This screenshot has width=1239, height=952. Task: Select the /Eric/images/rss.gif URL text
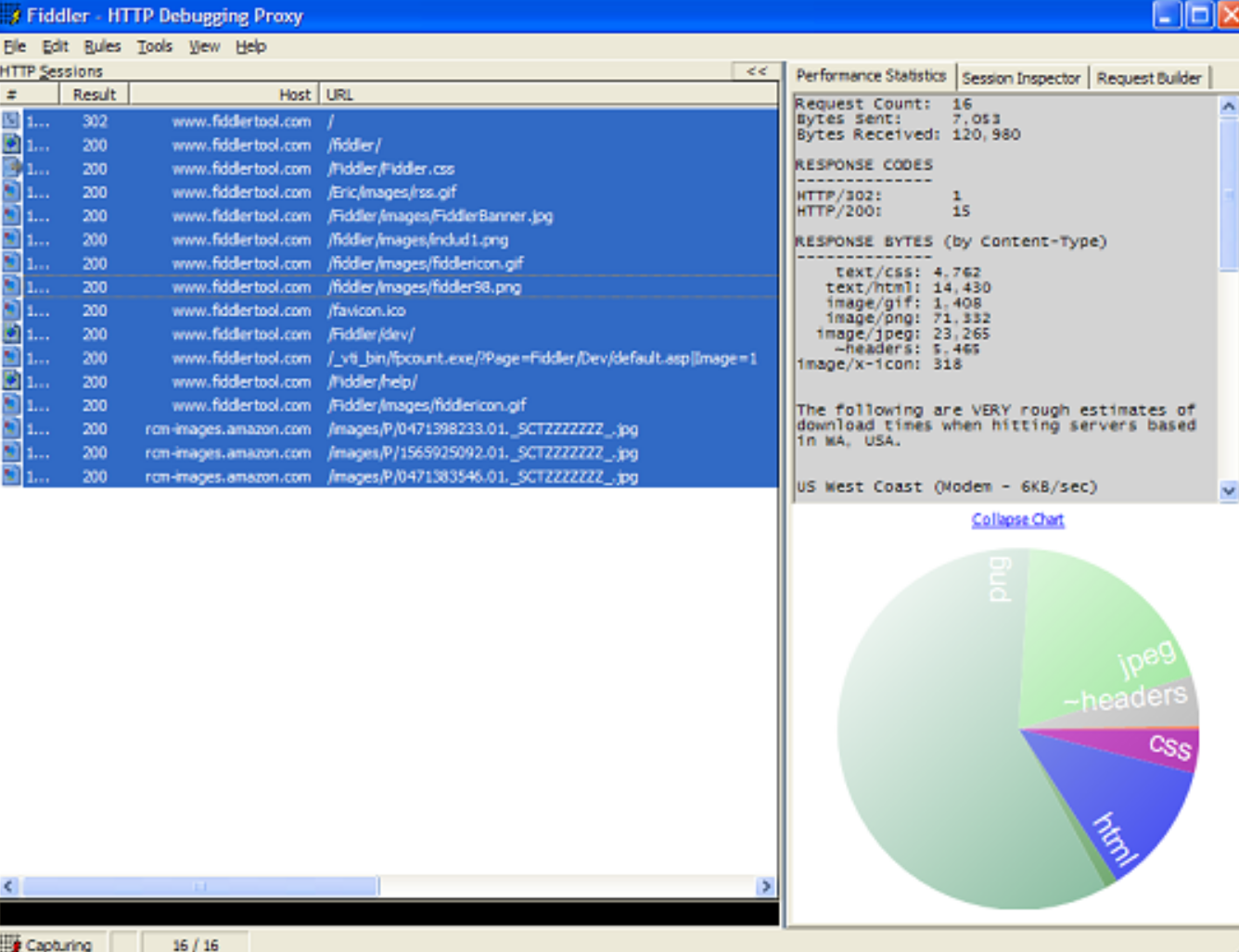[391, 193]
